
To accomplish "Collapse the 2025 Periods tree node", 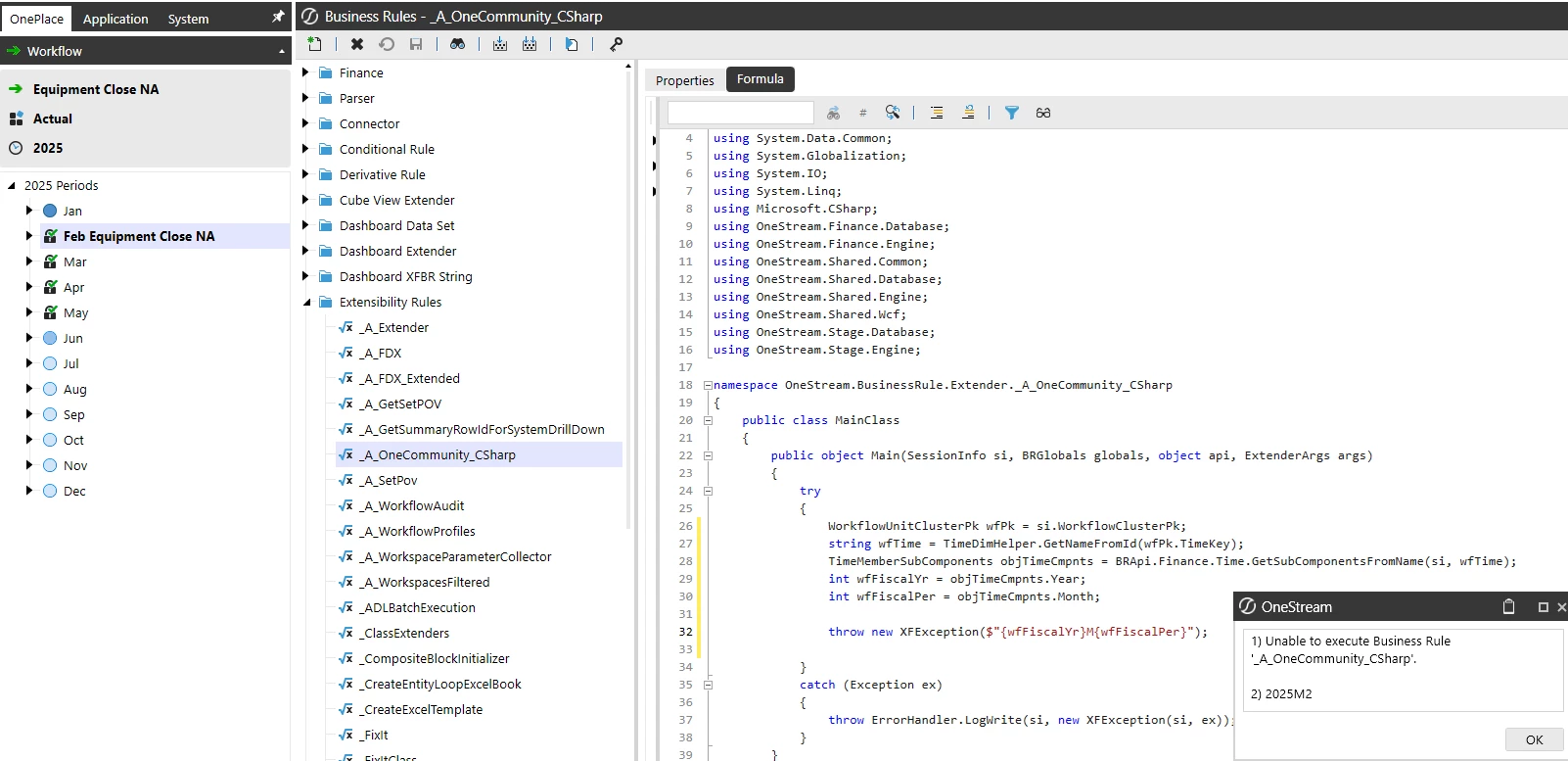I will [x=12, y=186].
